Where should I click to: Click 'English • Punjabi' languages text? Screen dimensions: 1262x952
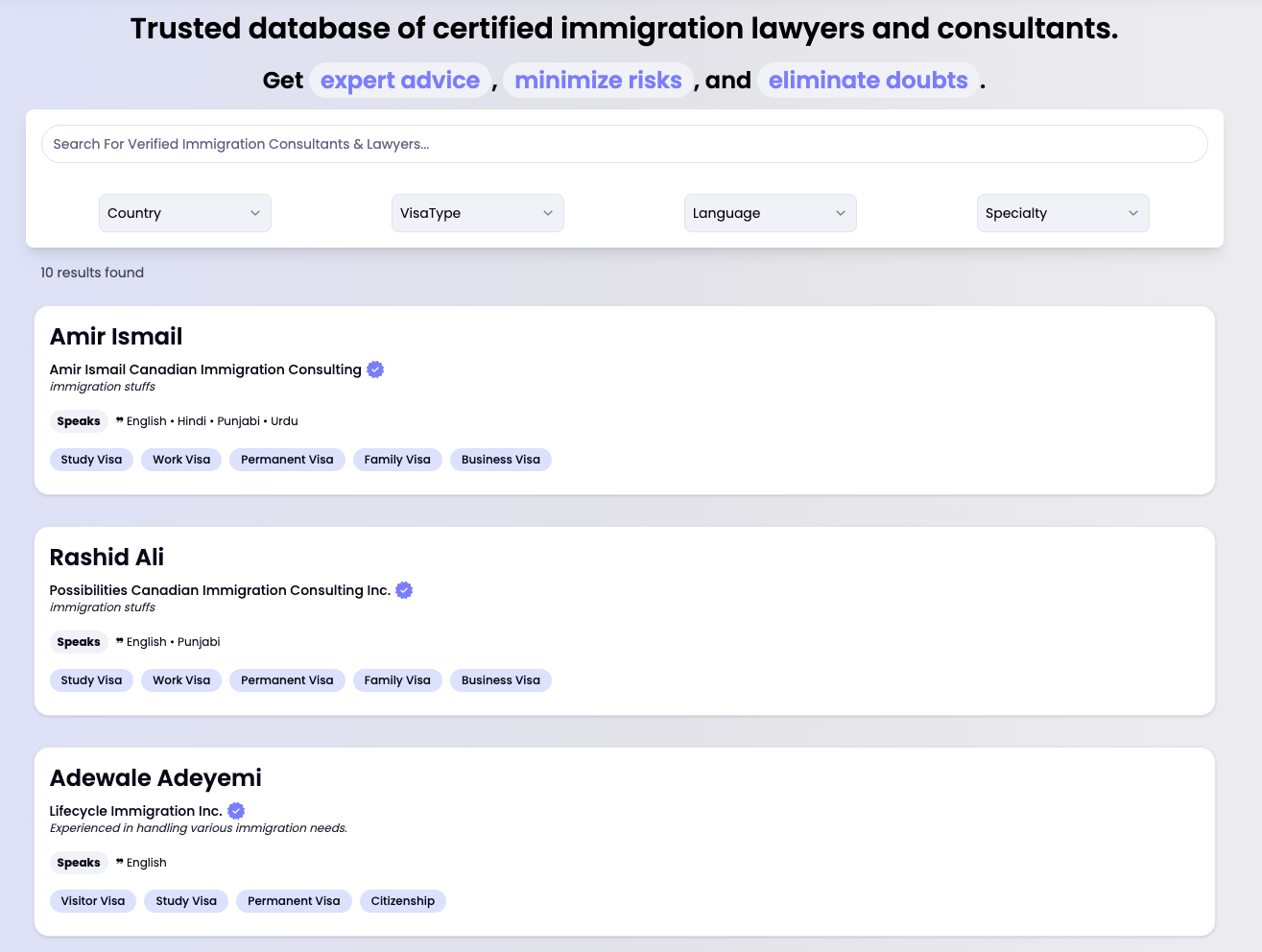174,642
